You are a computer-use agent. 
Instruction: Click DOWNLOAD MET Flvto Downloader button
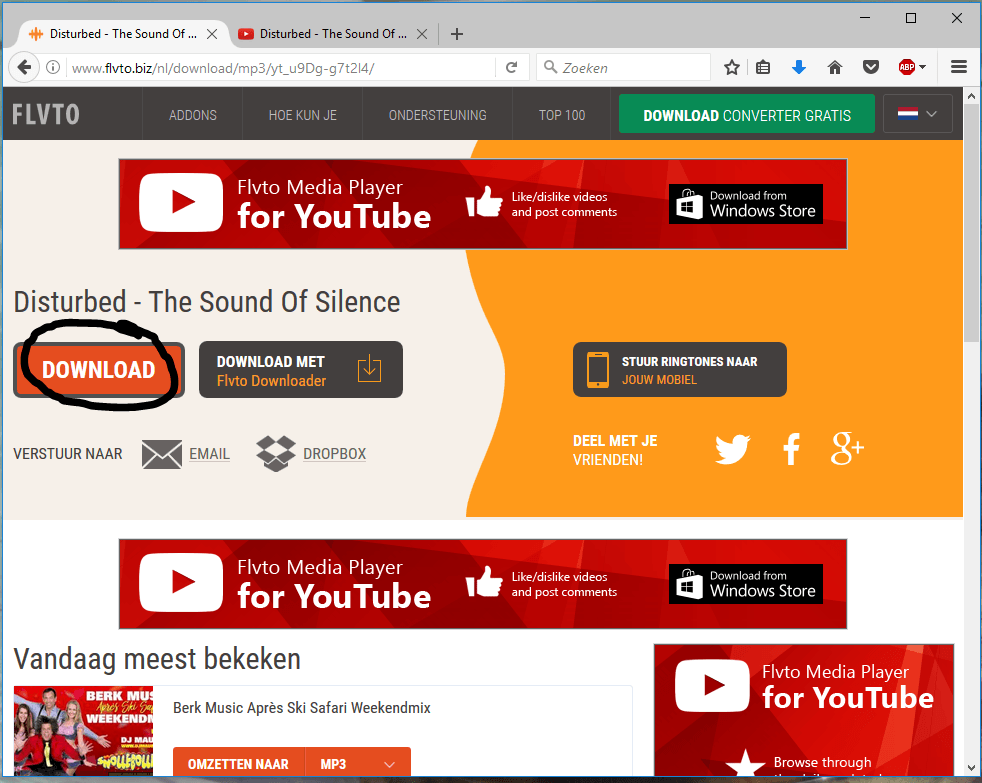pyautogui.click(x=301, y=370)
